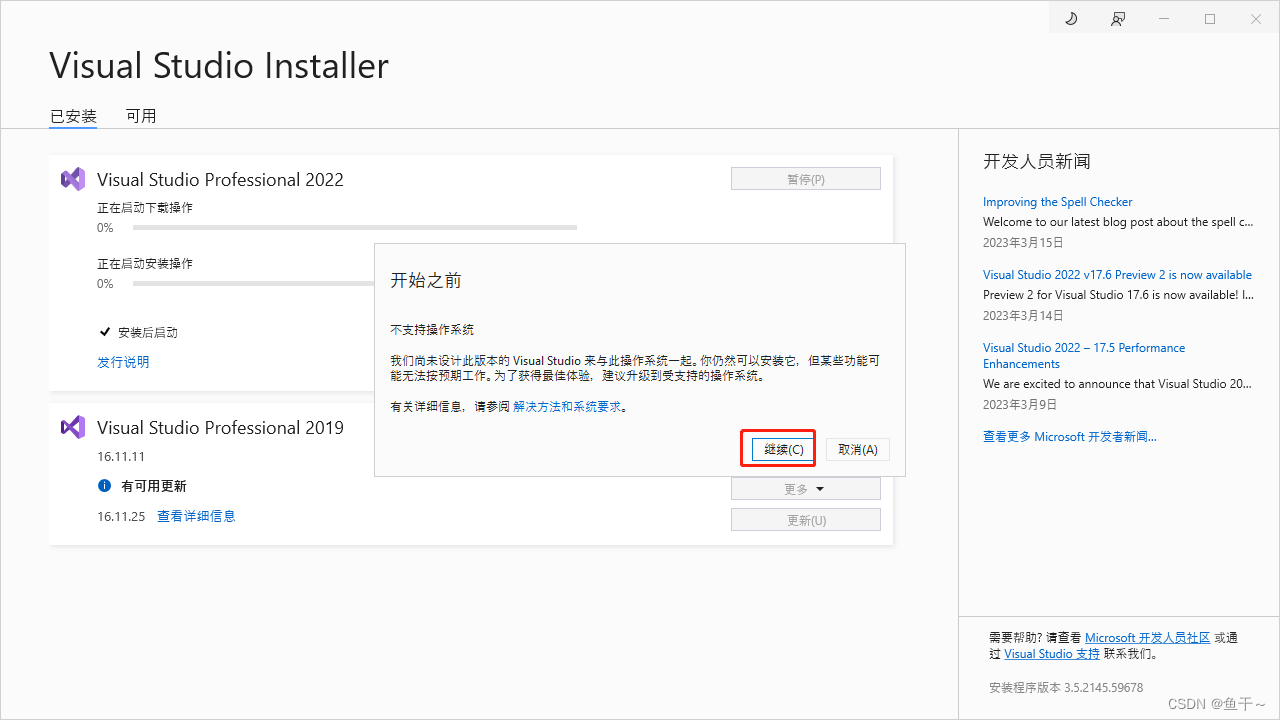Toggle the moon theme icon in title bar
This screenshot has width=1280, height=720.
tap(1071, 19)
